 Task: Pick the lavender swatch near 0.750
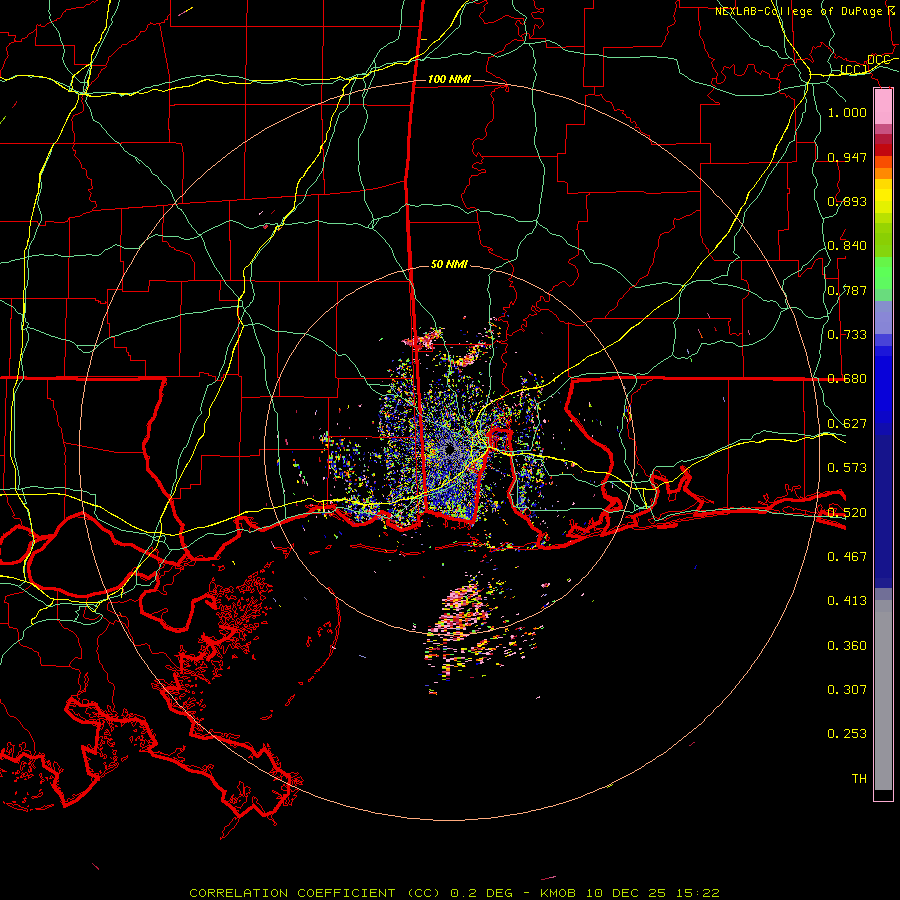[x=883, y=317]
